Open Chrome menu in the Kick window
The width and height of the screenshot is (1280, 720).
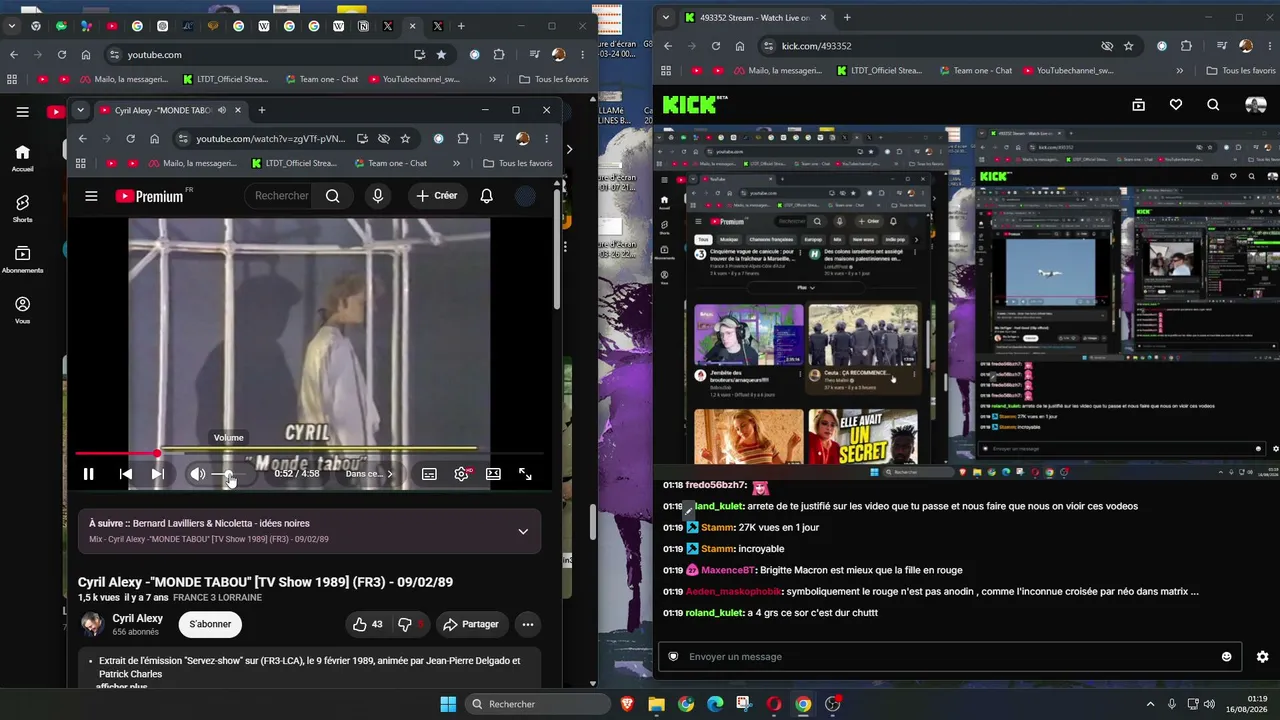click(x=1270, y=46)
